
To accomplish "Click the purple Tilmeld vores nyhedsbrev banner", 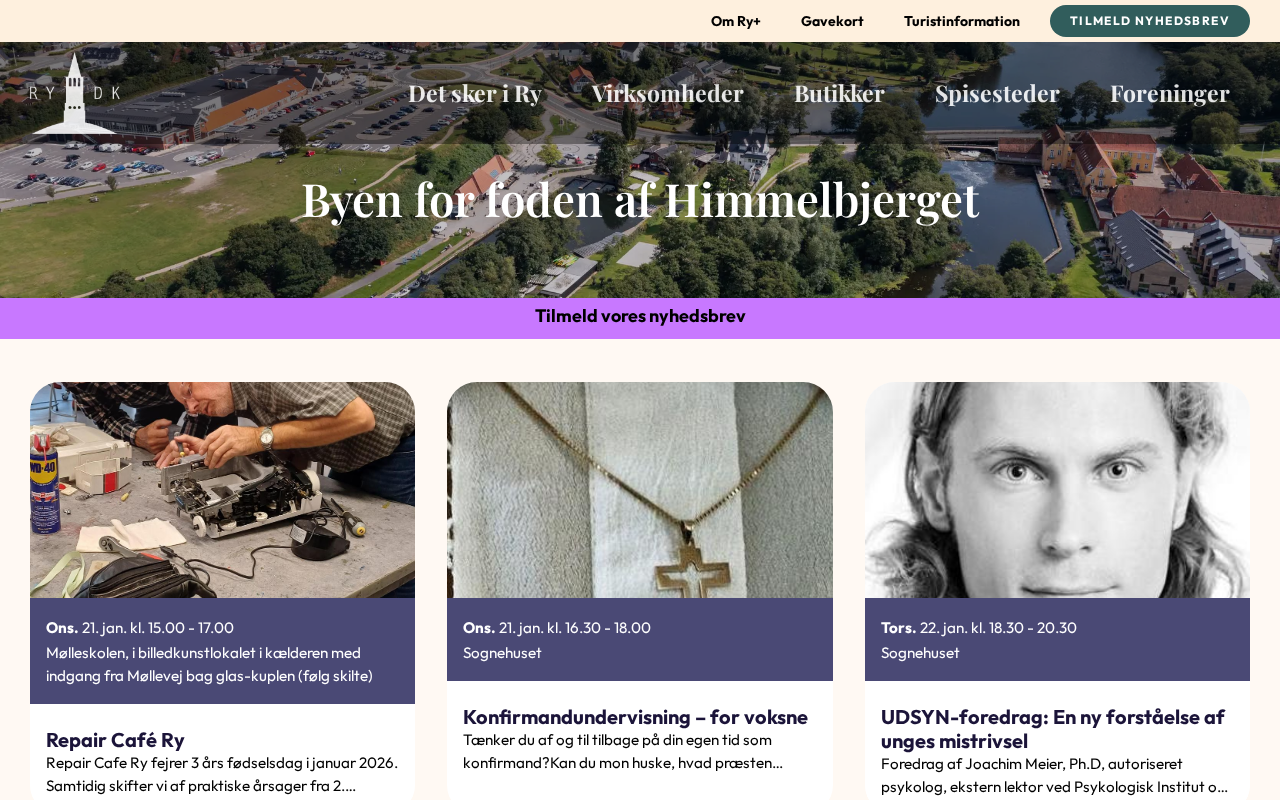I will pos(640,318).
